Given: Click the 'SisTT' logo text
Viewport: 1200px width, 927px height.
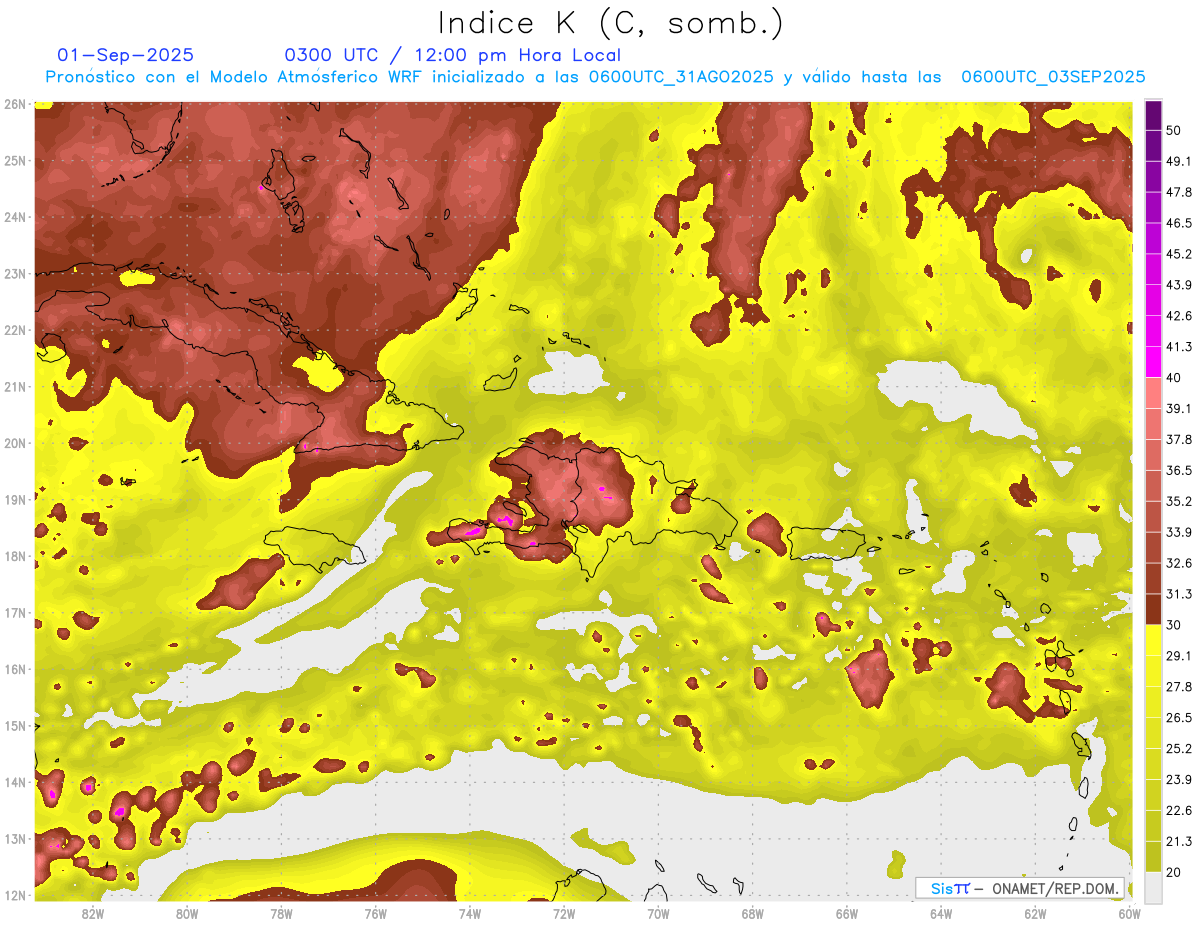Looking at the screenshot, I should (950, 888).
